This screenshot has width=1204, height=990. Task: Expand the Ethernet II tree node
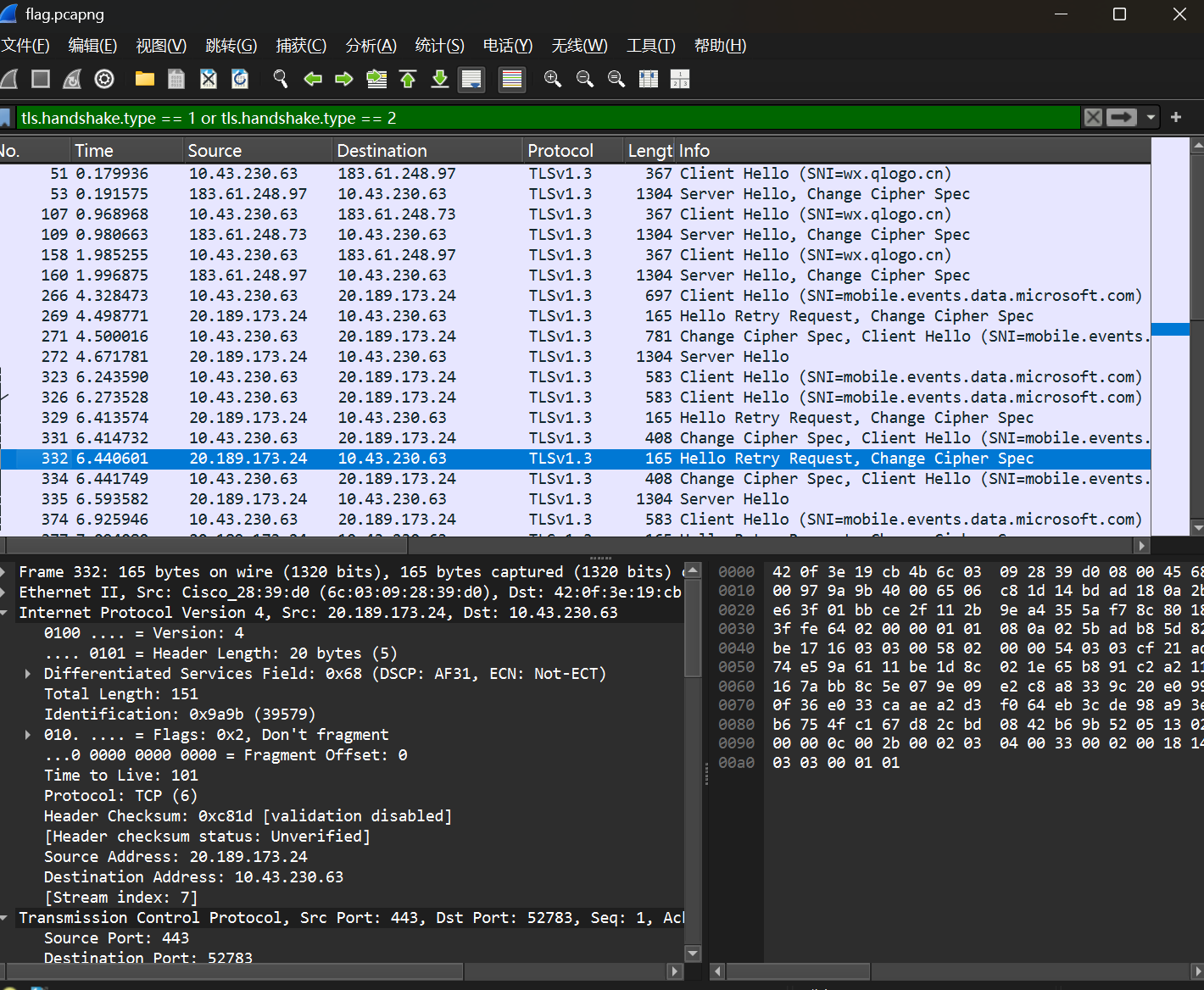tap(4, 592)
